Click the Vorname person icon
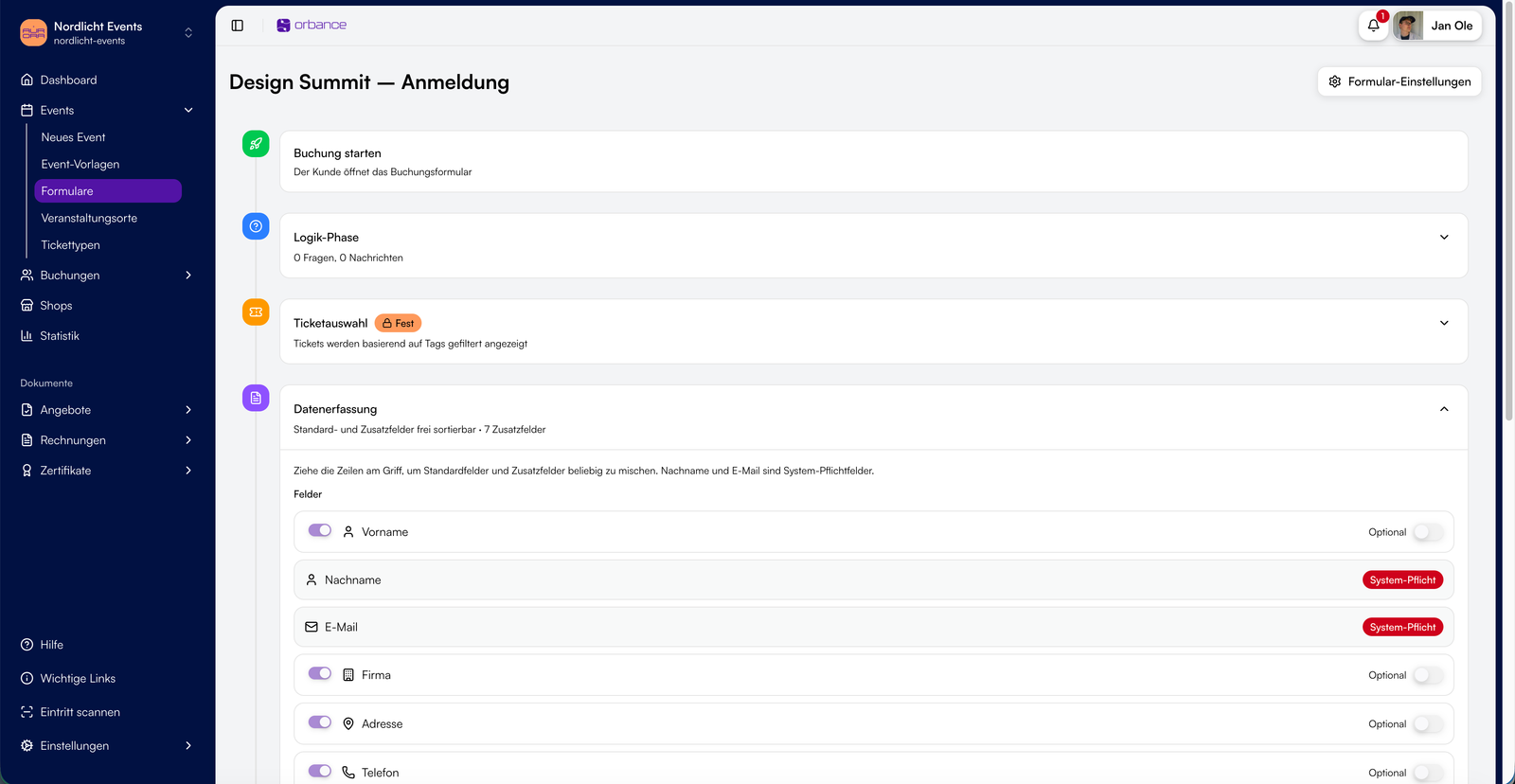 point(348,532)
